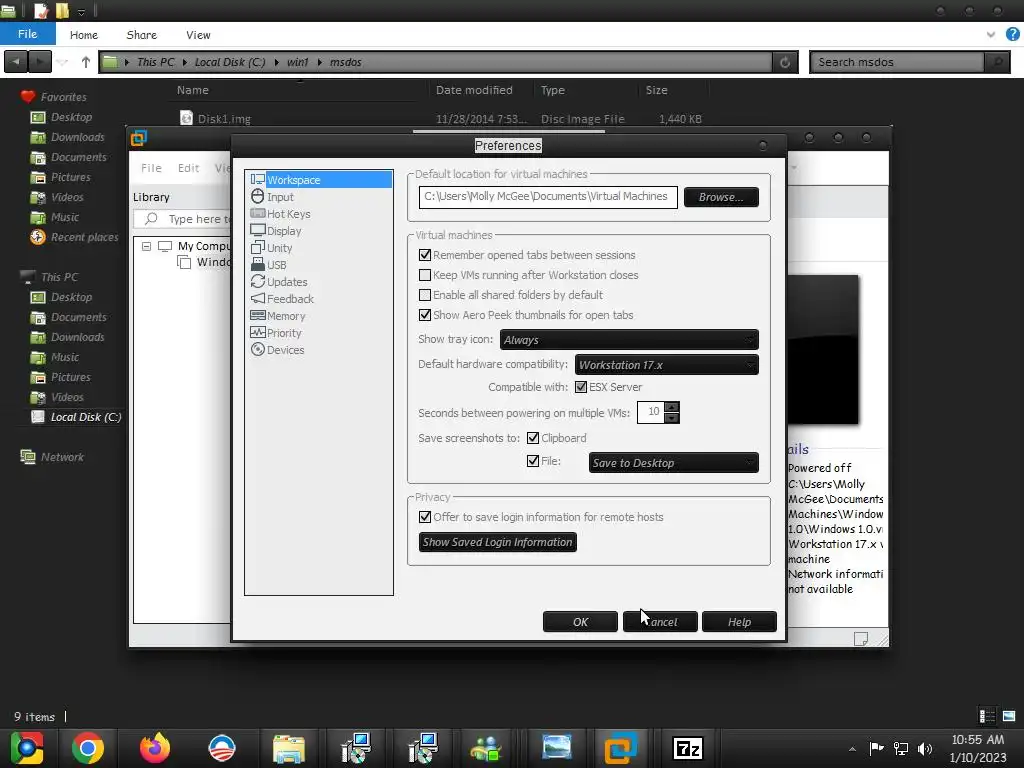1024x768 pixels.
Task: Open the Explorer File tab
Action: [x=27, y=34]
